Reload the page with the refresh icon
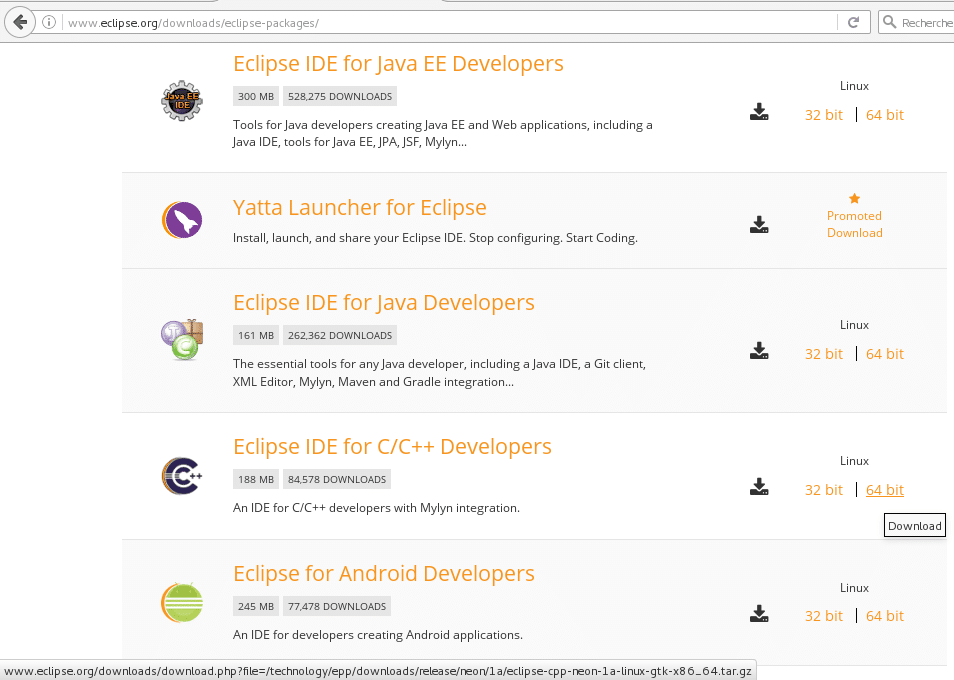The height and width of the screenshot is (680, 954). coord(854,23)
